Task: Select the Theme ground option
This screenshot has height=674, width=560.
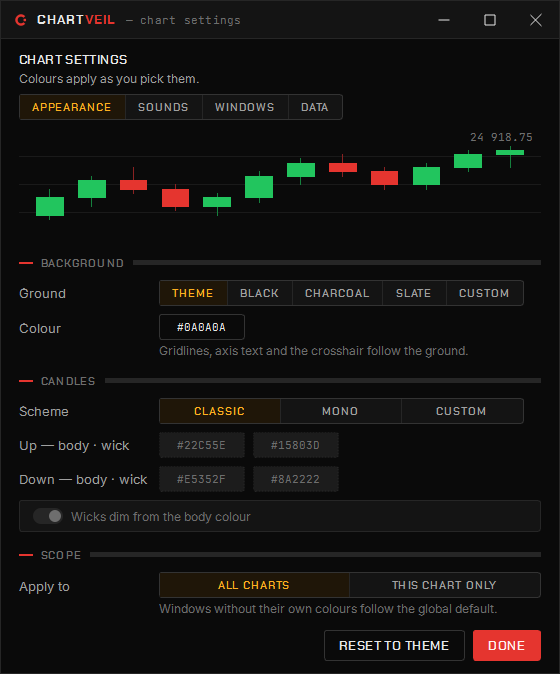Action: [x=193, y=293]
